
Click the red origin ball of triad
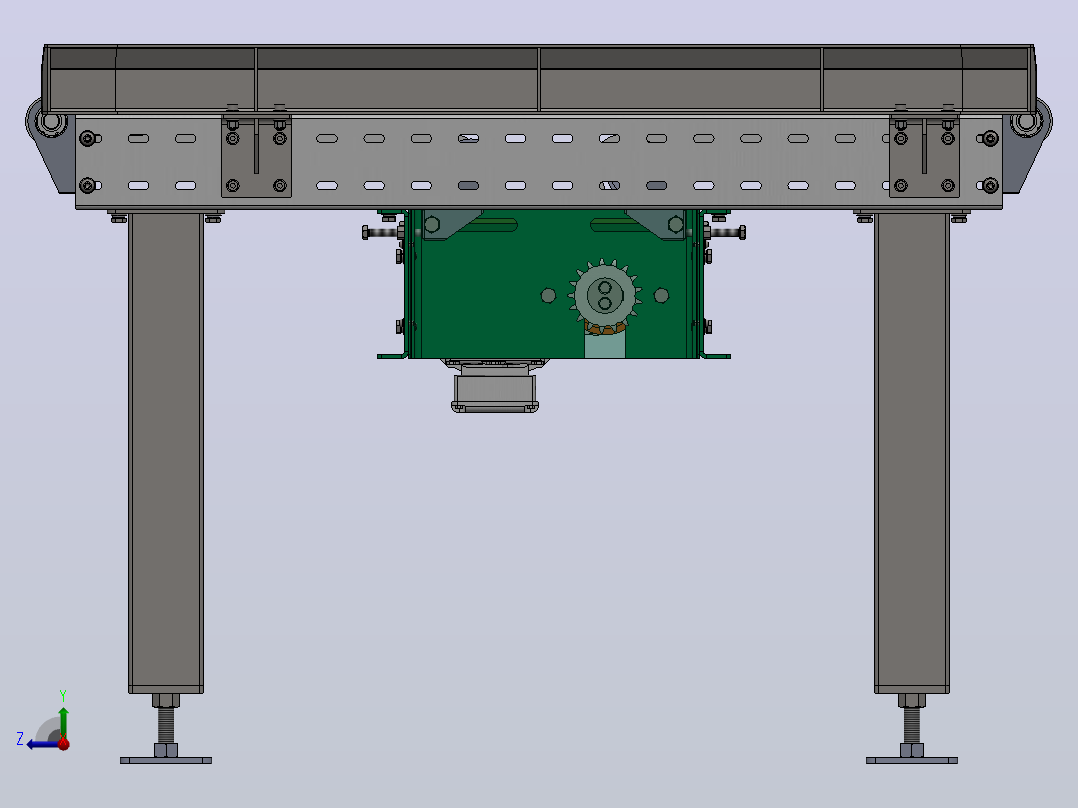click(64, 743)
